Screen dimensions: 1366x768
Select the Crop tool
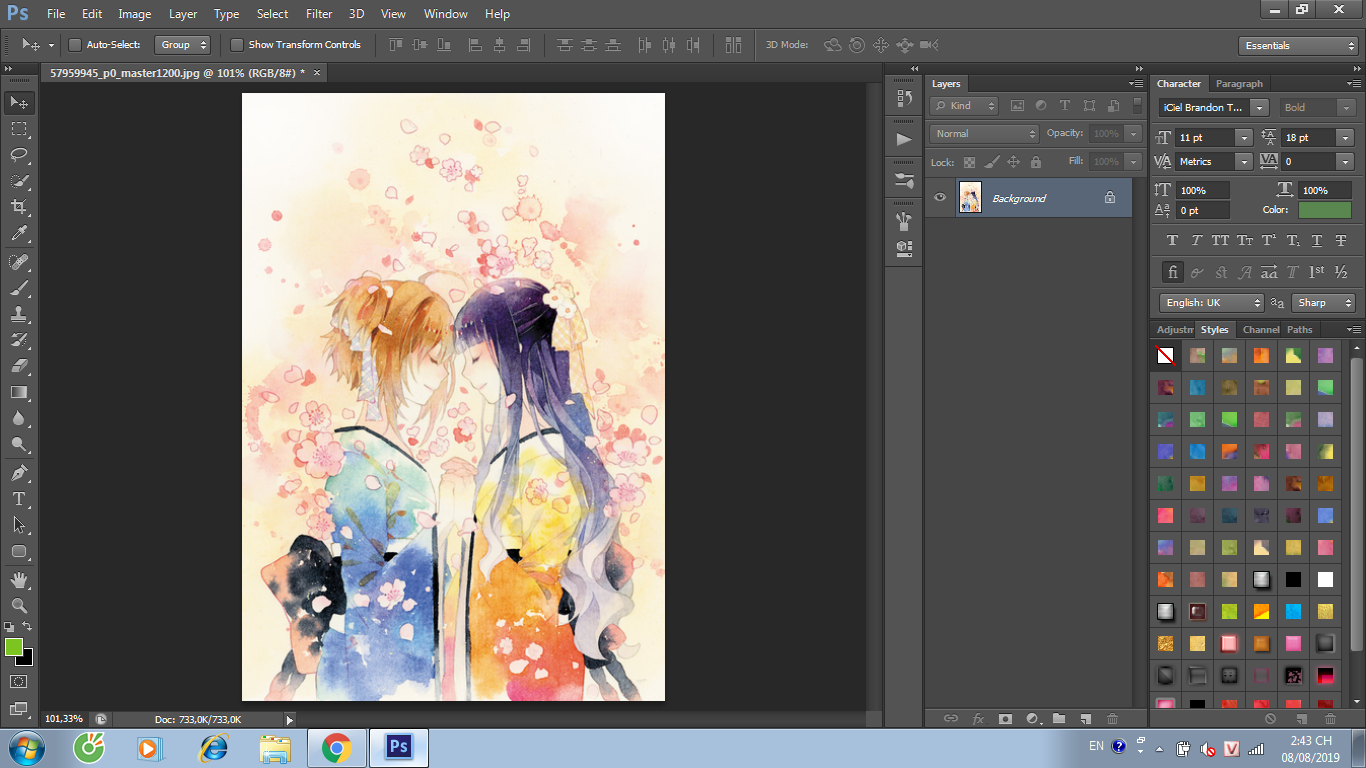pos(19,207)
